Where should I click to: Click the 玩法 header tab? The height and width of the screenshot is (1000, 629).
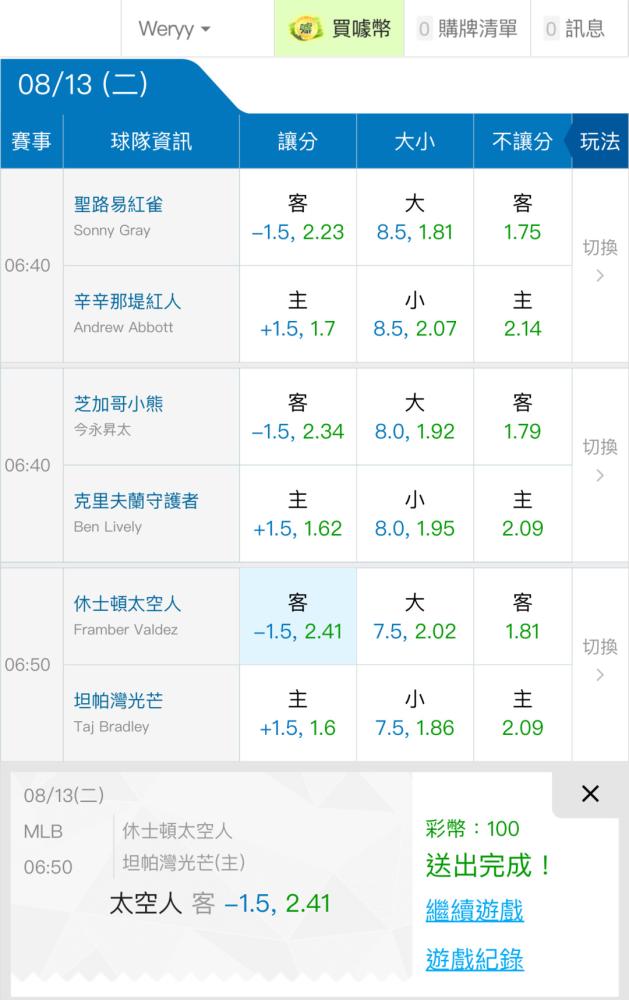pyautogui.click(x=599, y=141)
